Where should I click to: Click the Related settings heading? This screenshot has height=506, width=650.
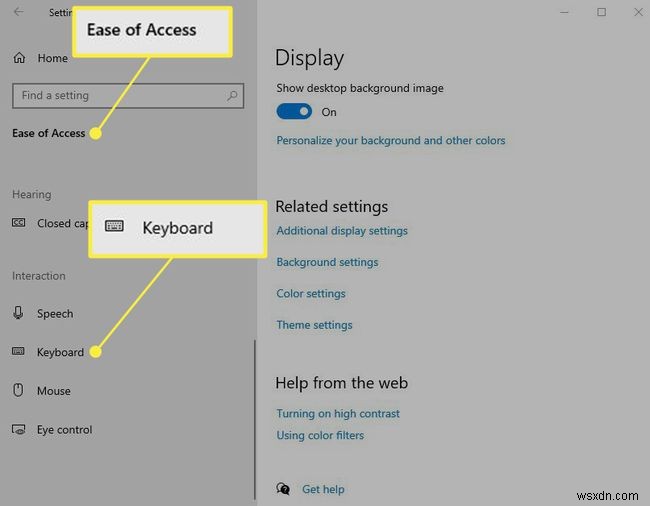tap(332, 206)
